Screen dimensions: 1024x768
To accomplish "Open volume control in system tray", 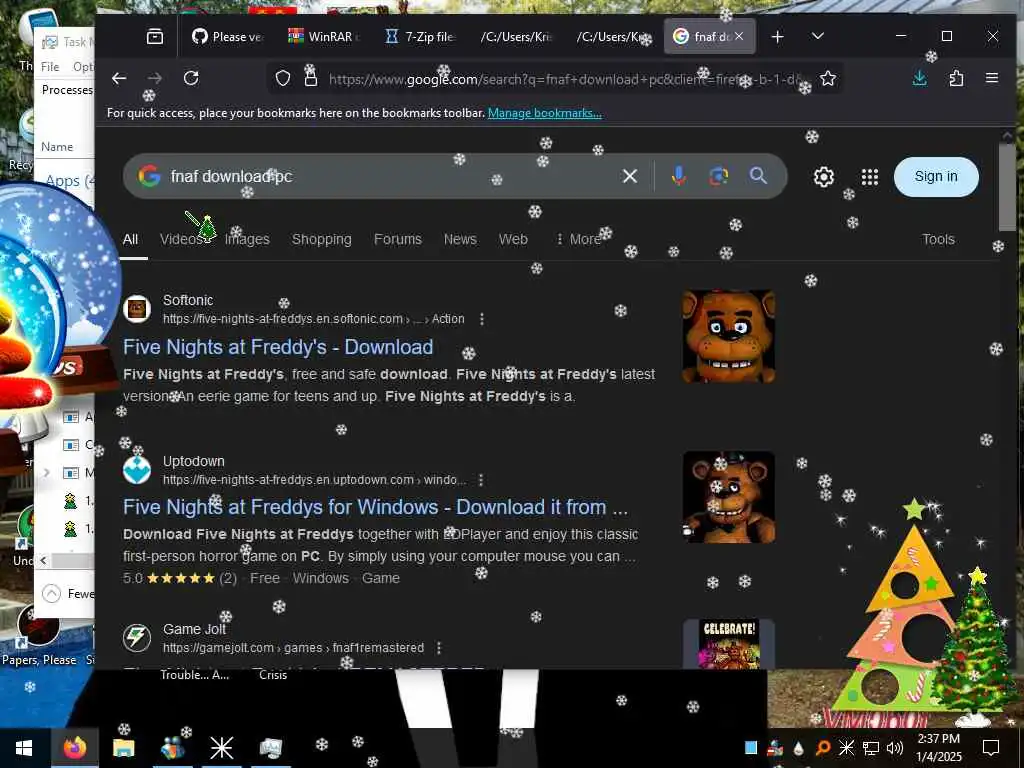I will [x=895, y=748].
